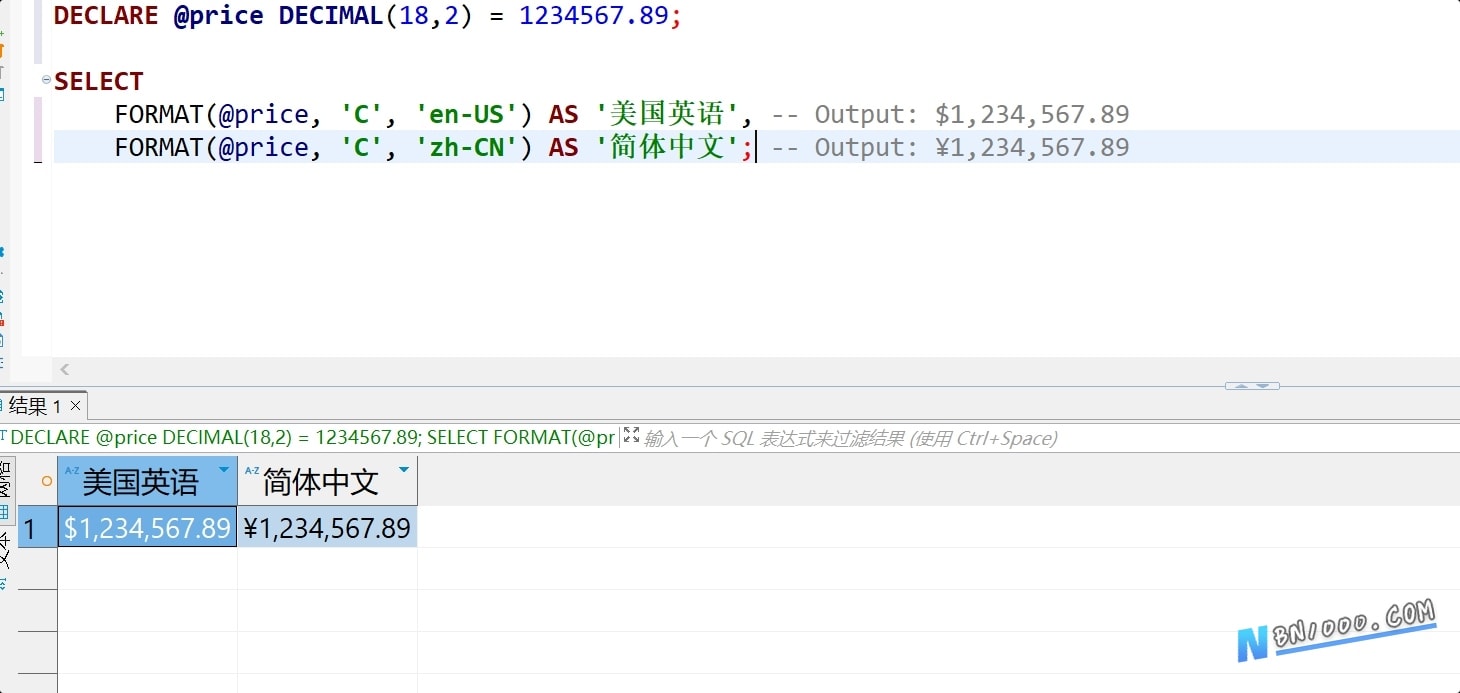Image resolution: width=1460 pixels, height=693 pixels.
Task: Select the cell with ¥1,234,567.89
Action: (328, 527)
